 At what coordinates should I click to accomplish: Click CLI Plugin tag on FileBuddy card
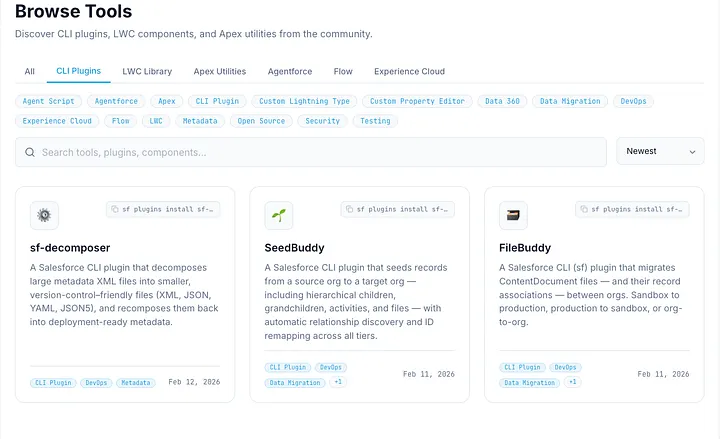523,367
